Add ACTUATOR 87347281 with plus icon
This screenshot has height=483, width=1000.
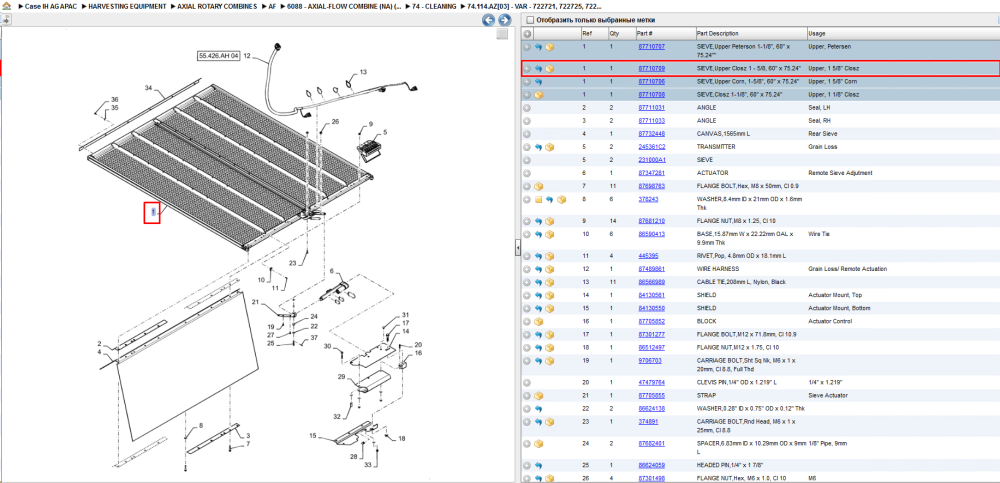pos(527,173)
